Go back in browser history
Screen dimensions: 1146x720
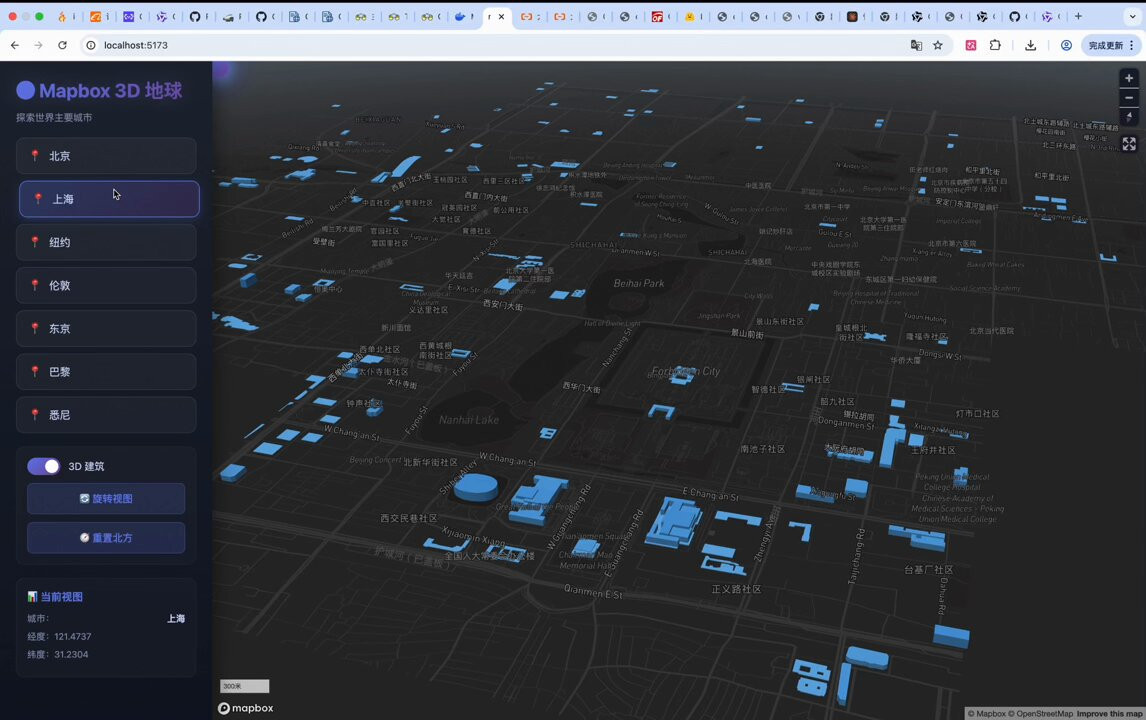(15, 45)
